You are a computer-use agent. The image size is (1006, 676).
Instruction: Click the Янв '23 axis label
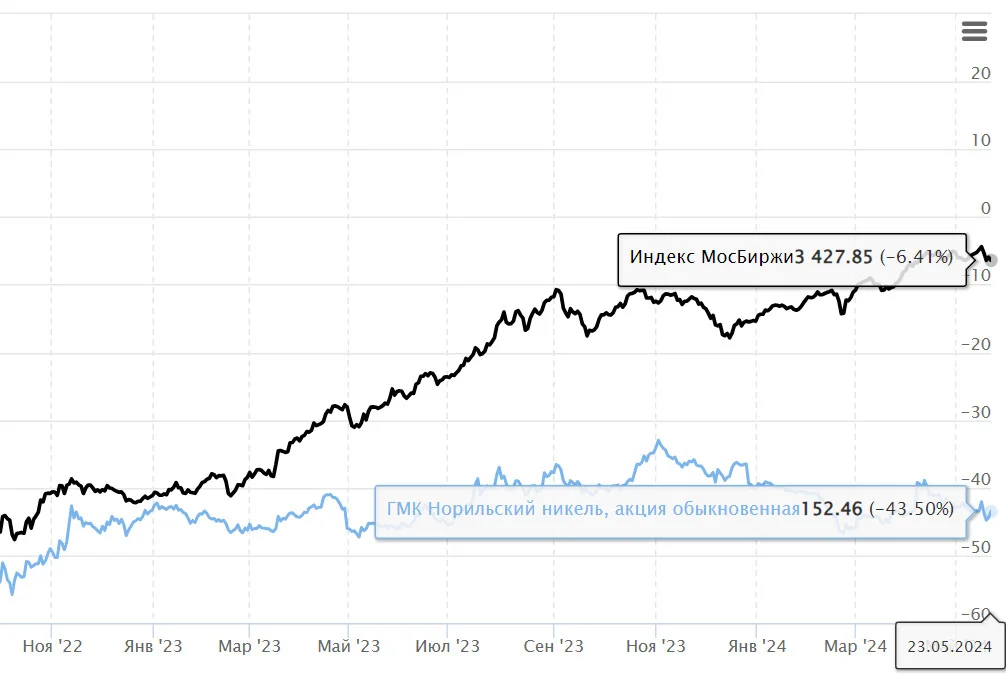tap(153, 646)
